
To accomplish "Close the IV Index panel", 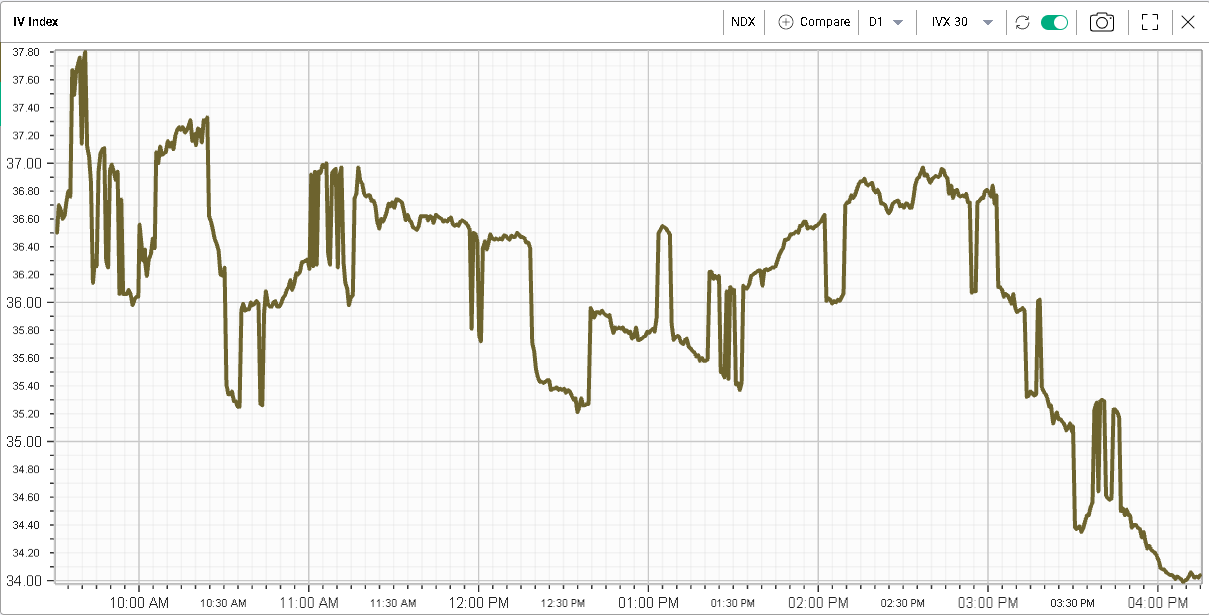I will click(1188, 22).
